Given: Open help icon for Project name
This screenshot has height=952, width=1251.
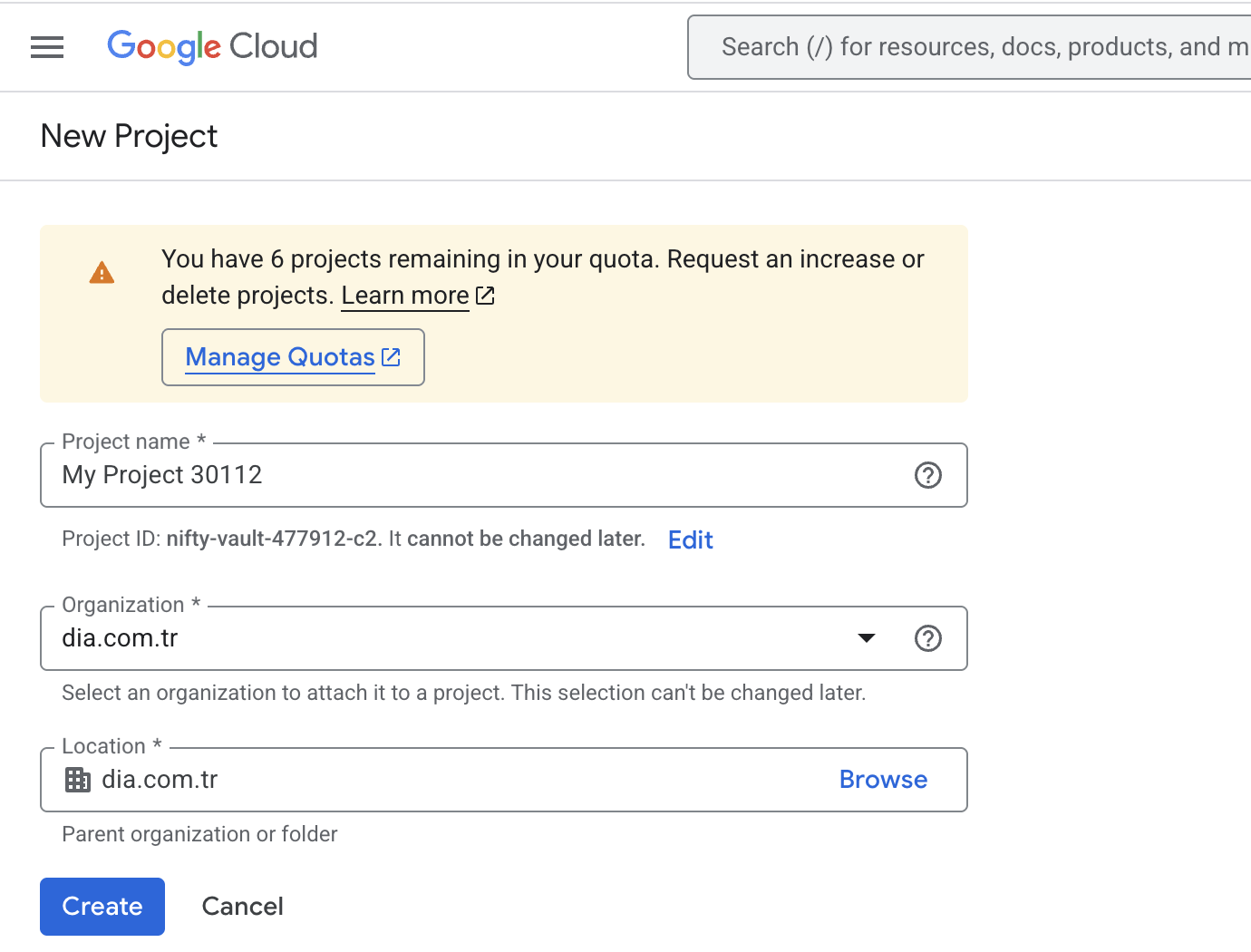Looking at the screenshot, I should [927, 475].
